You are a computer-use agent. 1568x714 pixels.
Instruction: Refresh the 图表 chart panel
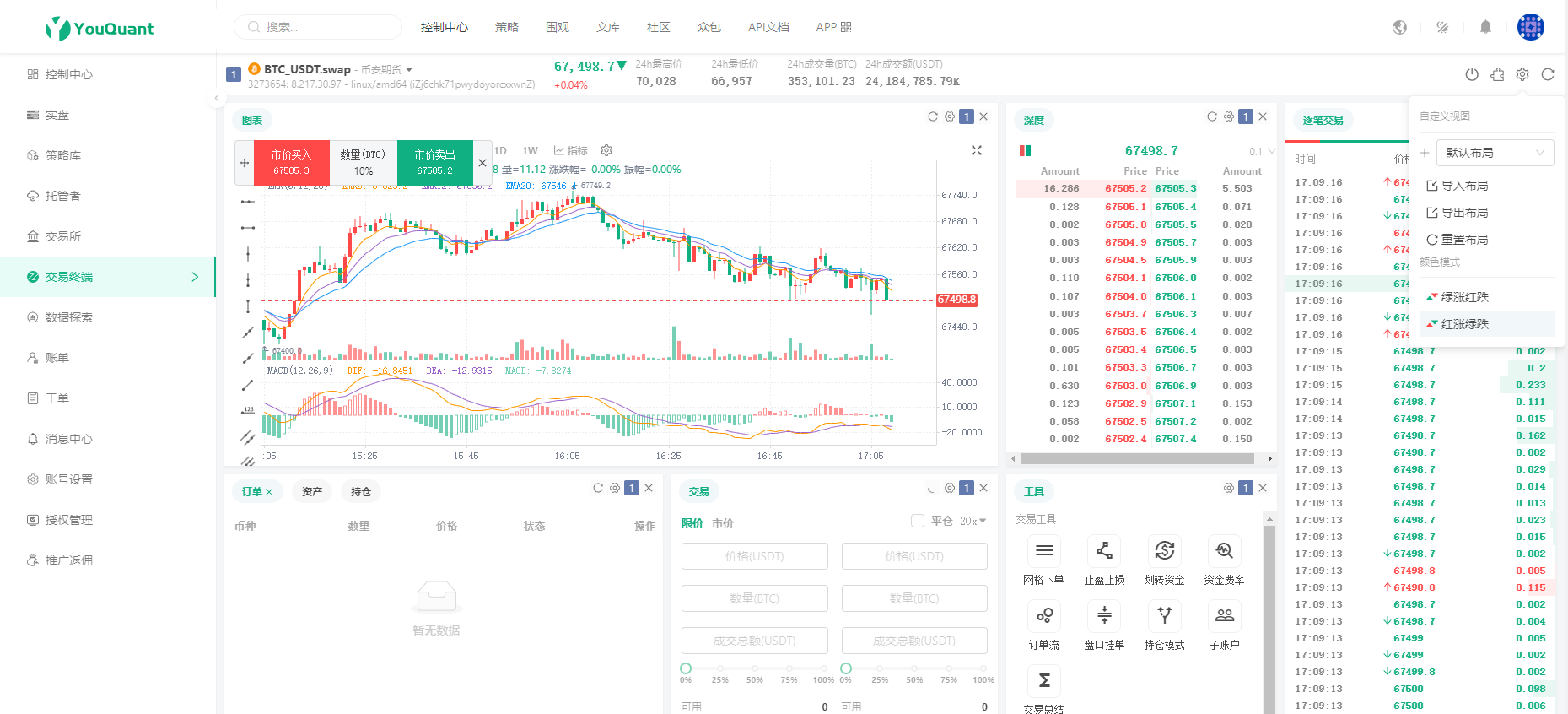click(x=933, y=116)
